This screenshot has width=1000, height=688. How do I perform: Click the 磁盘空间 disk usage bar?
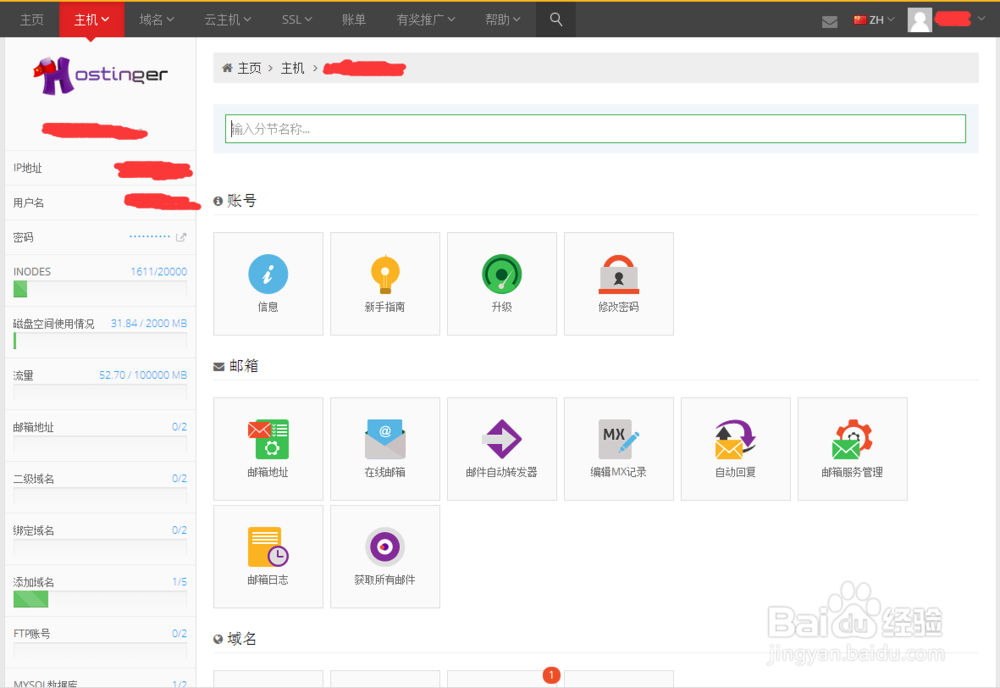coord(100,340)
